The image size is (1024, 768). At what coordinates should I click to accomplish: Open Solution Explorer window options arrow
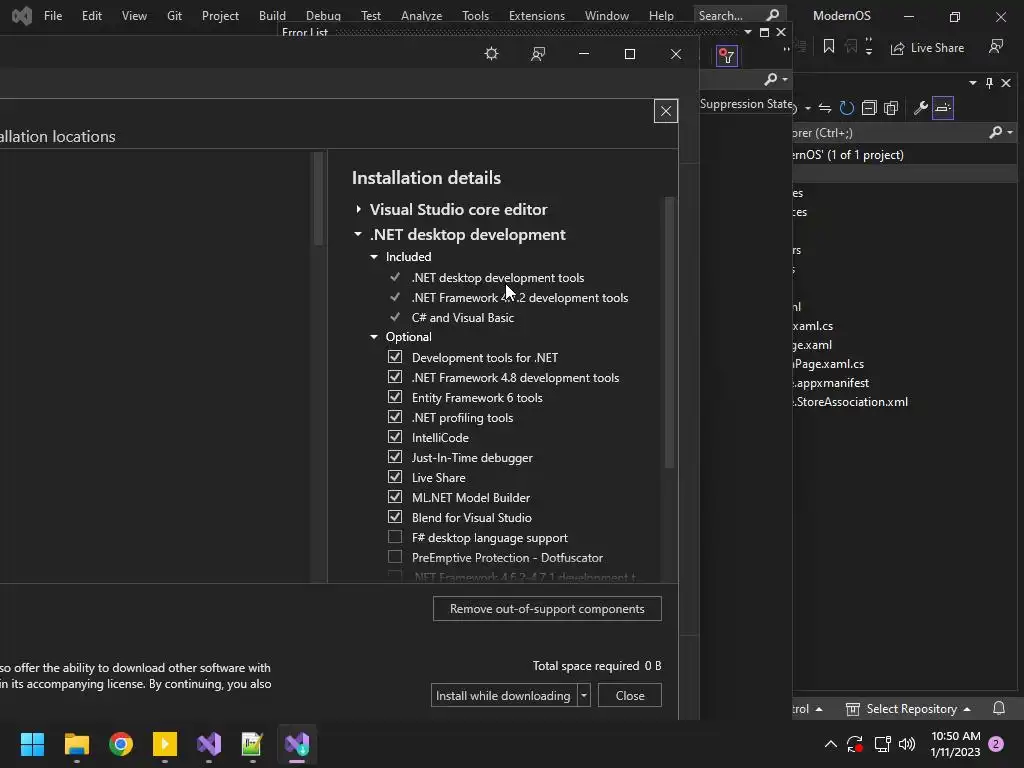972,83
